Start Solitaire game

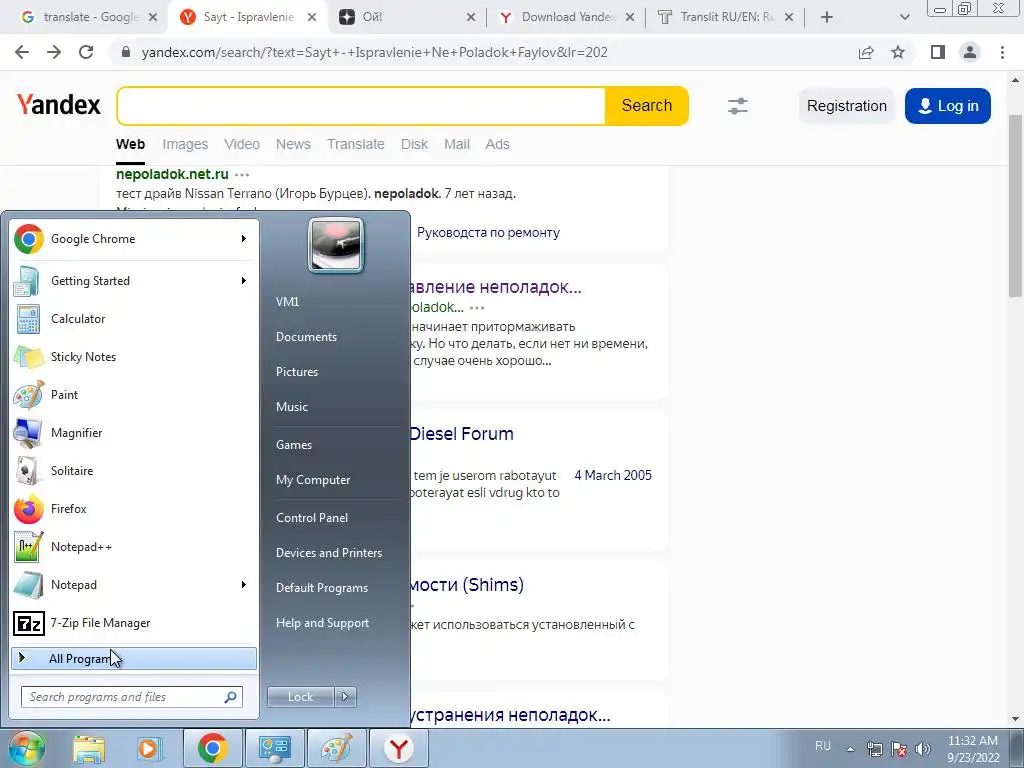click(x=134, y=470)
